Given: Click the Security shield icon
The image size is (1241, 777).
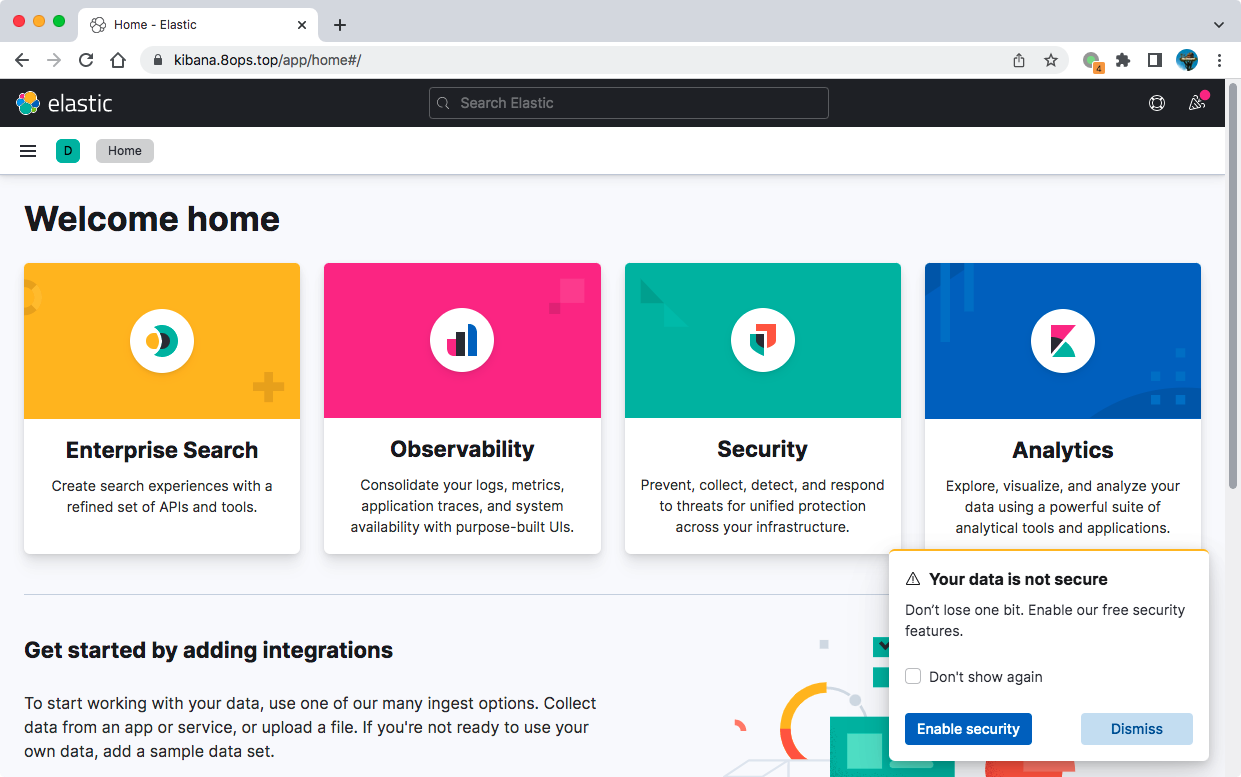Looking at the screenshot, I should [x=763, y=341].
